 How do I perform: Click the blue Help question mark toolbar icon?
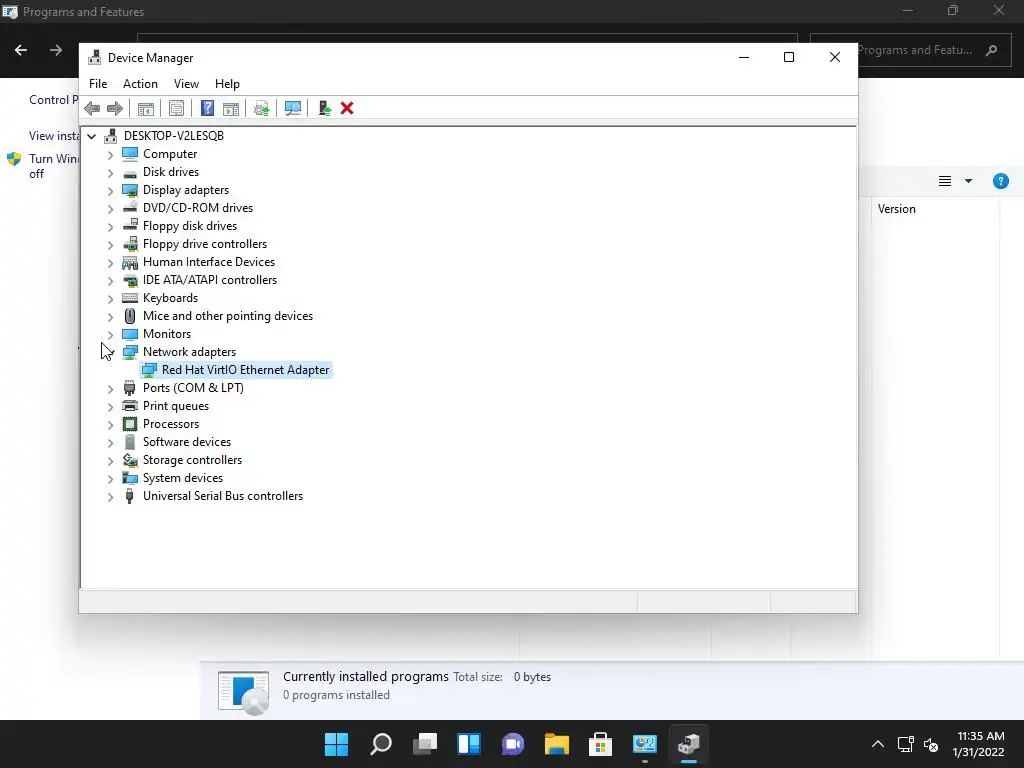[x=207, y=108]
